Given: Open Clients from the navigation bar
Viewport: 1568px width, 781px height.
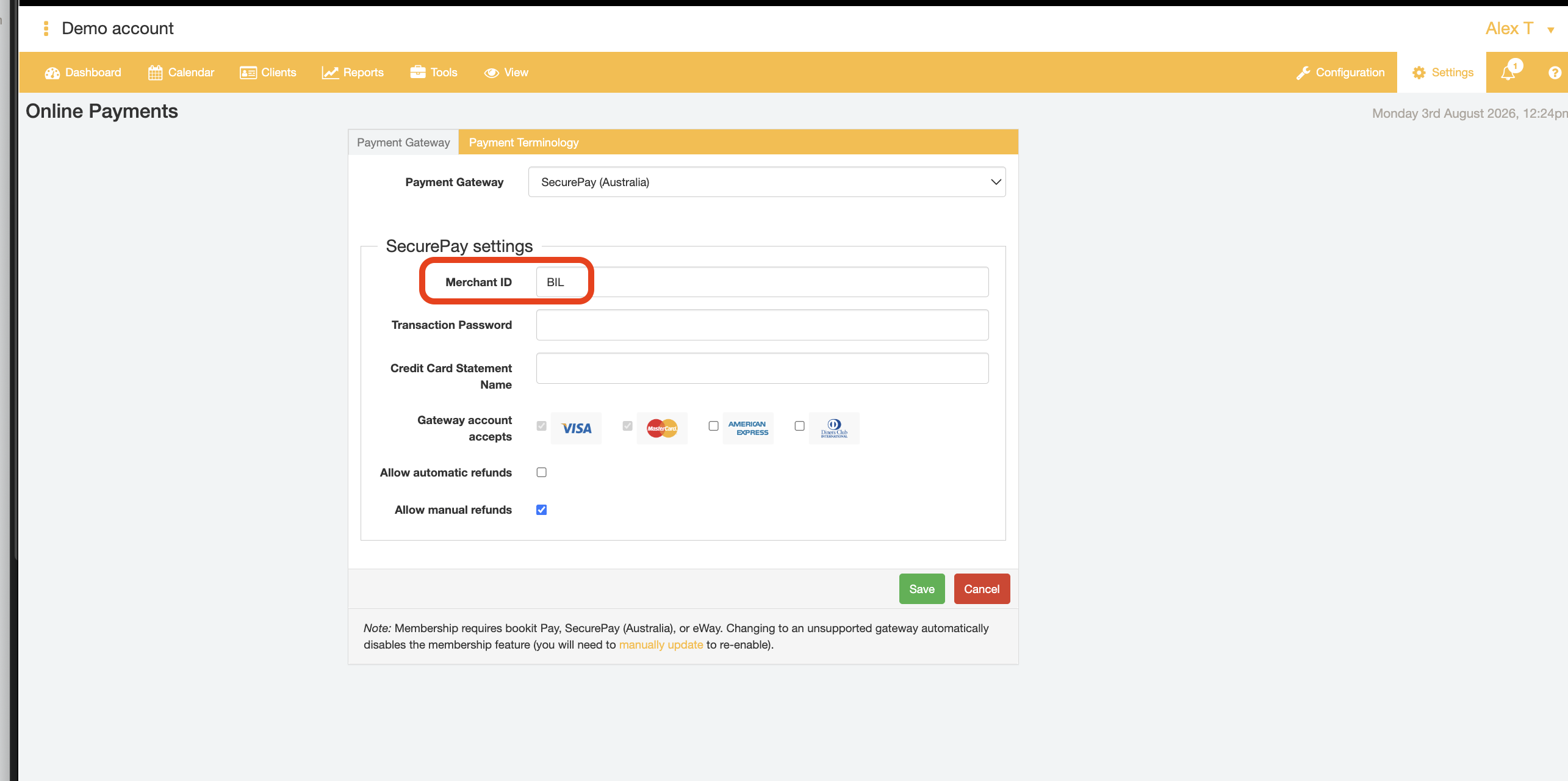Looking at the screenshot, I should pos(268,73).
